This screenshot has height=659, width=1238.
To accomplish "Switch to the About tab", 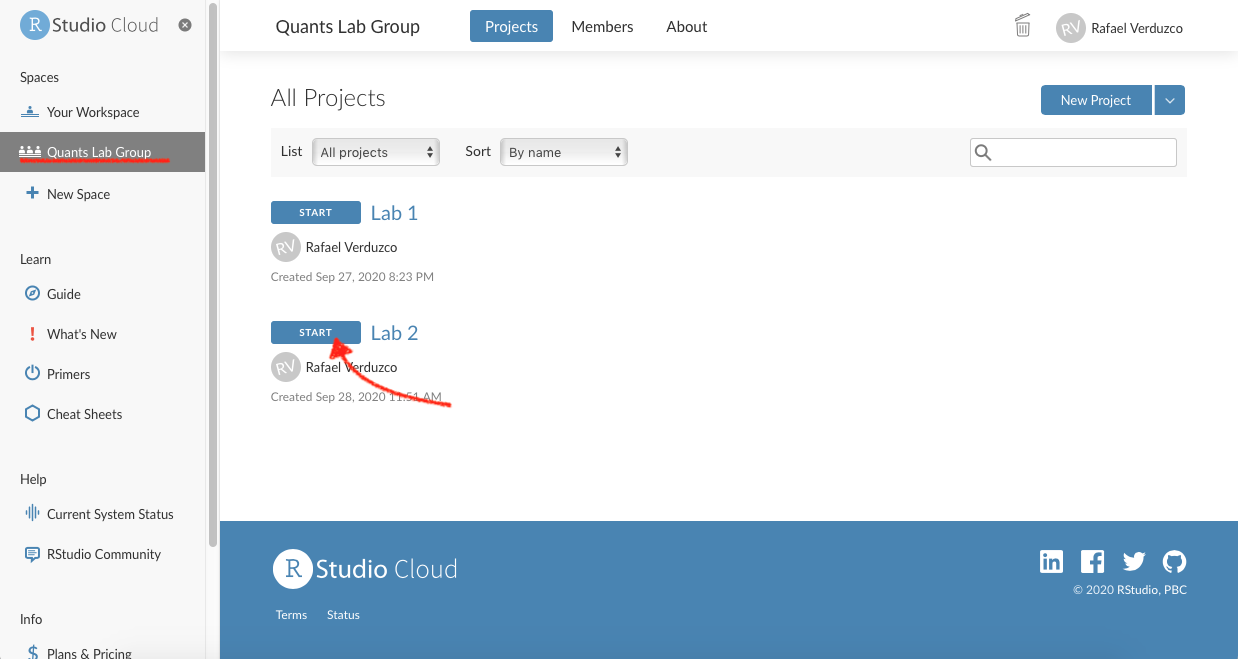I will coord(687,27).
